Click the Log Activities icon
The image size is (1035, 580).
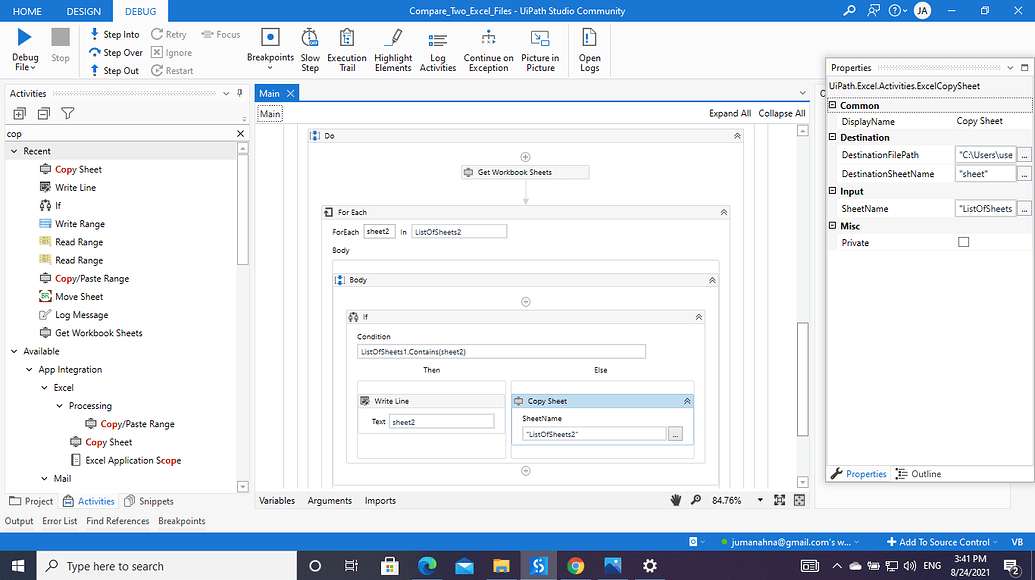tap(438, 40)
